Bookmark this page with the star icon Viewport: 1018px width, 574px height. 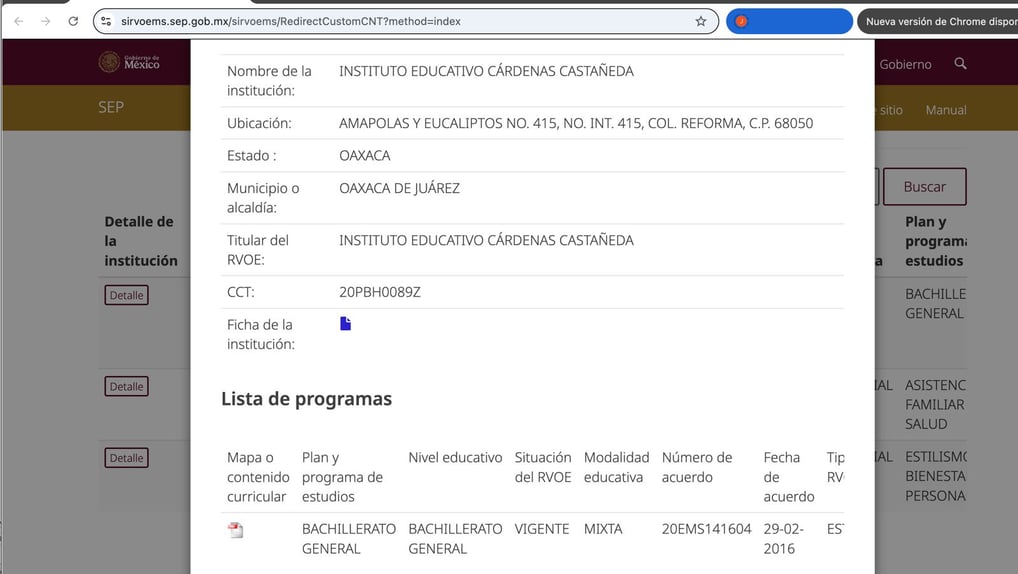point(701,21)
